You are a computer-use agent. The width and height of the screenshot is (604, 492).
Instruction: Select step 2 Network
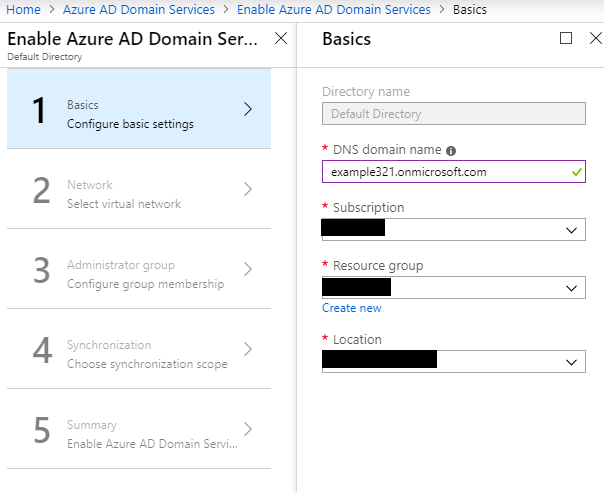click(139, 189)
